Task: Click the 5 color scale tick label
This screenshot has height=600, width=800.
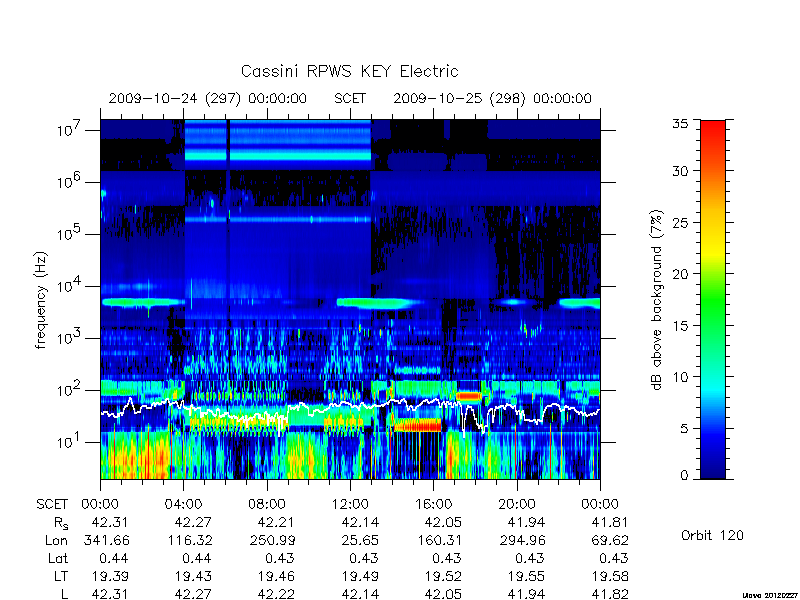Action: (684, 429)
